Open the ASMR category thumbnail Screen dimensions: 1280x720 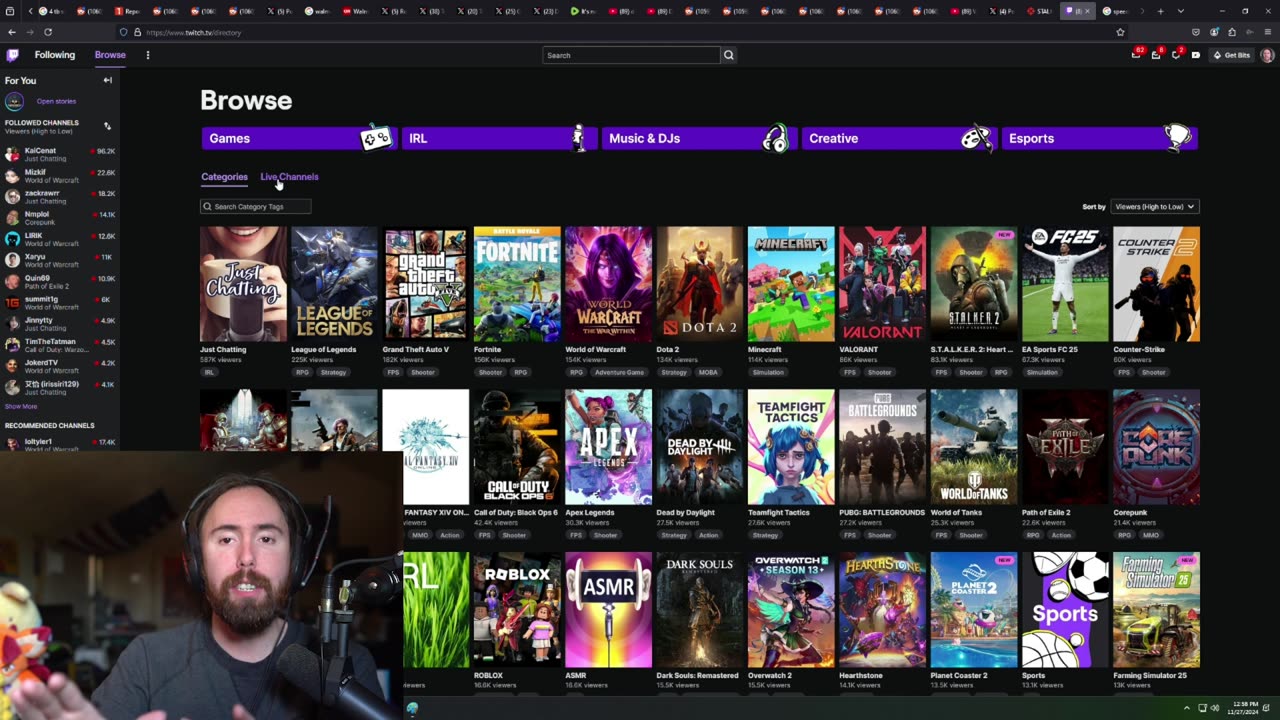608,610
